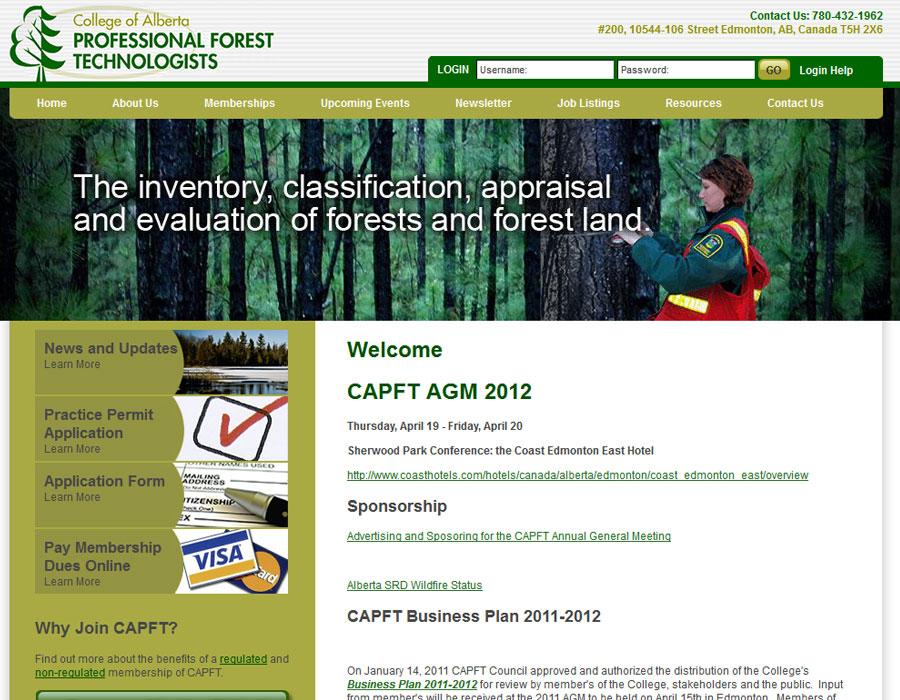The height and width of the screenshot is (700, 900).
Task: Click the CAPFT AGM 2012 heading
Action: tap(439, 391)
